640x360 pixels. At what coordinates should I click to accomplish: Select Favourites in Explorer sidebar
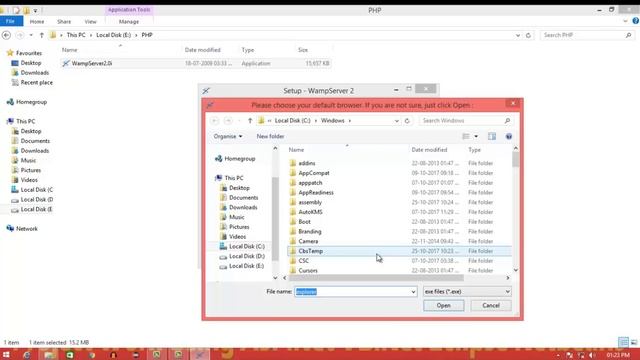point(29,53)
